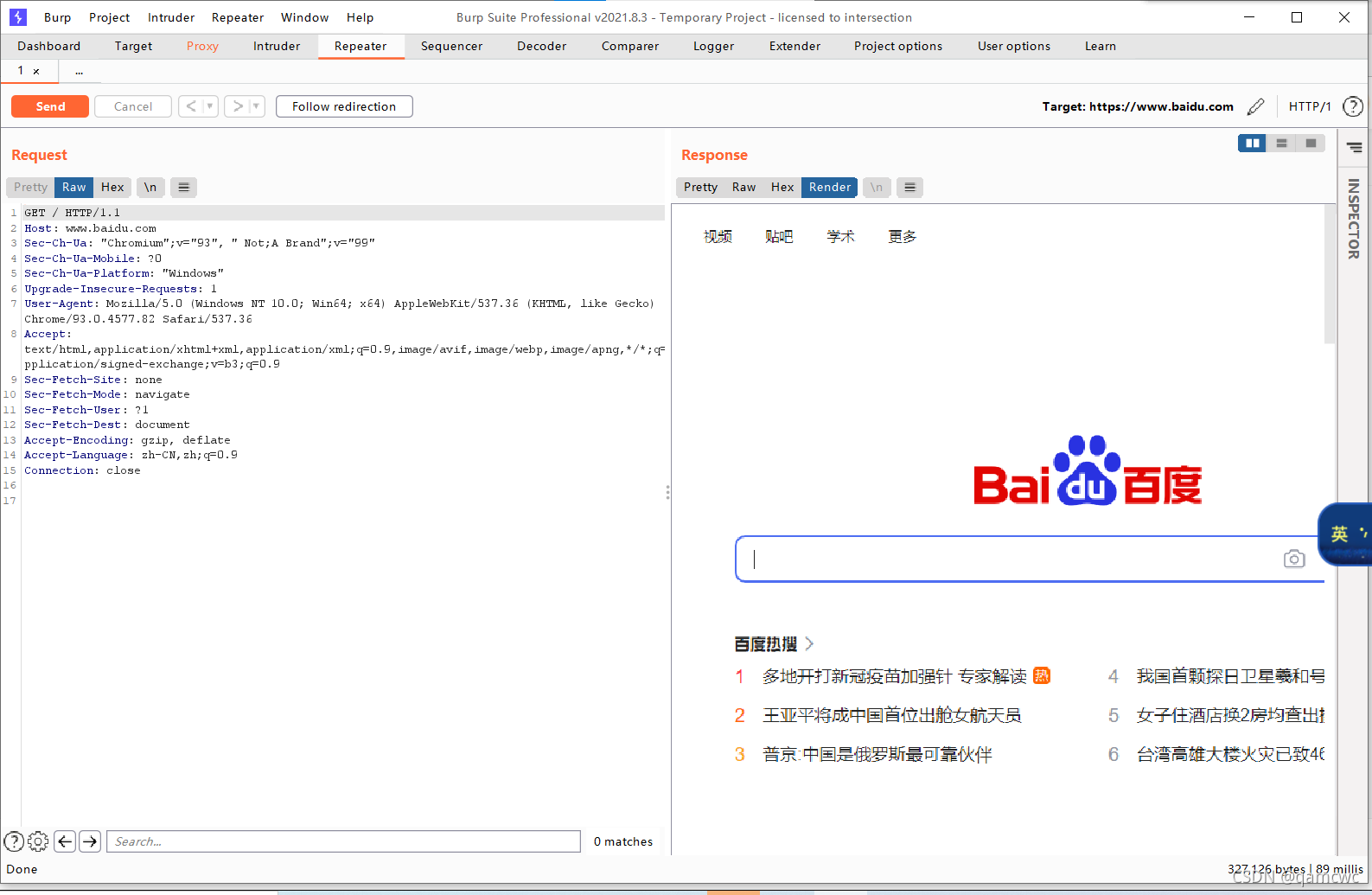Switch response view to Pretty
The image size is (1372, 895).
coord(700,187)
